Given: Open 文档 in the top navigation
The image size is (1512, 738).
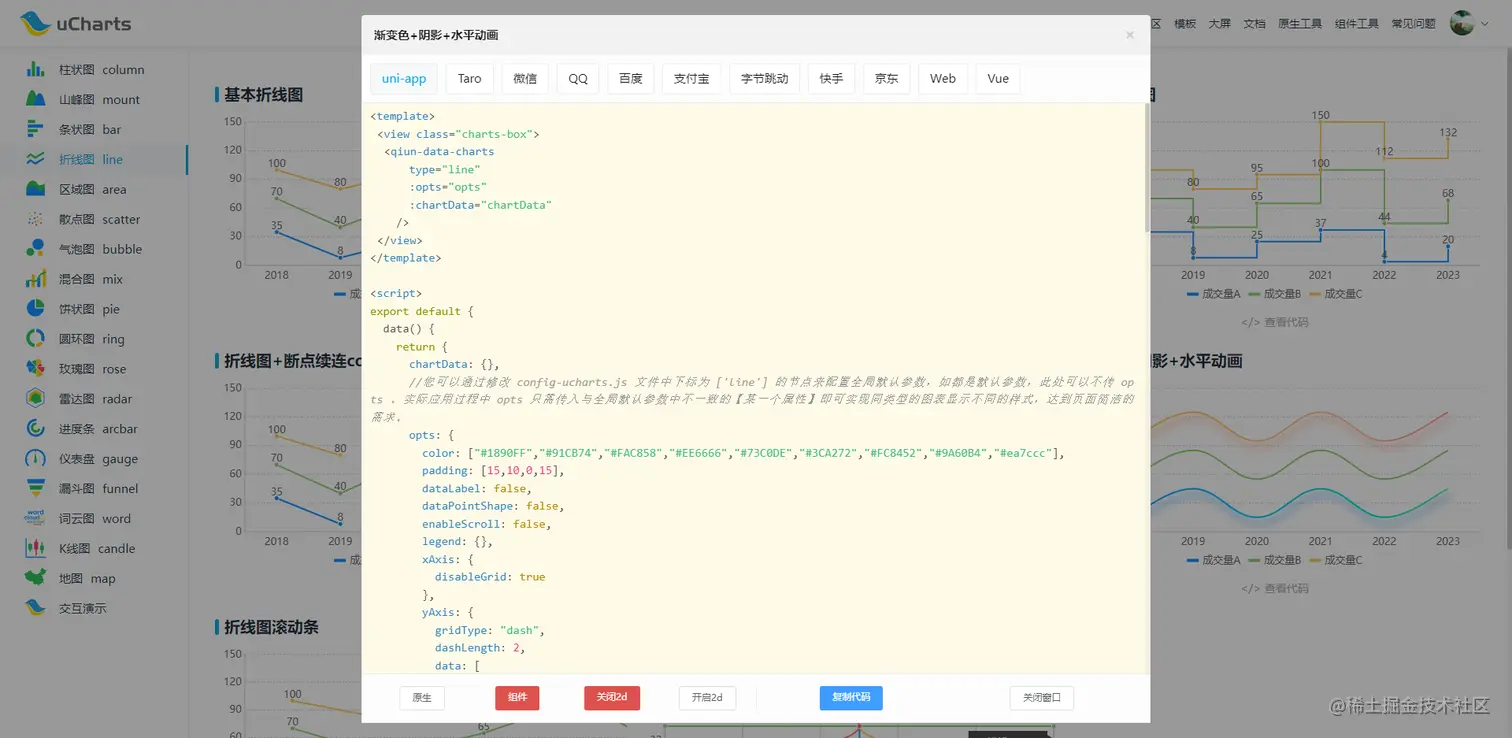Looking at the screenshot, I should pyautogui.click(x=1254, y=24).
